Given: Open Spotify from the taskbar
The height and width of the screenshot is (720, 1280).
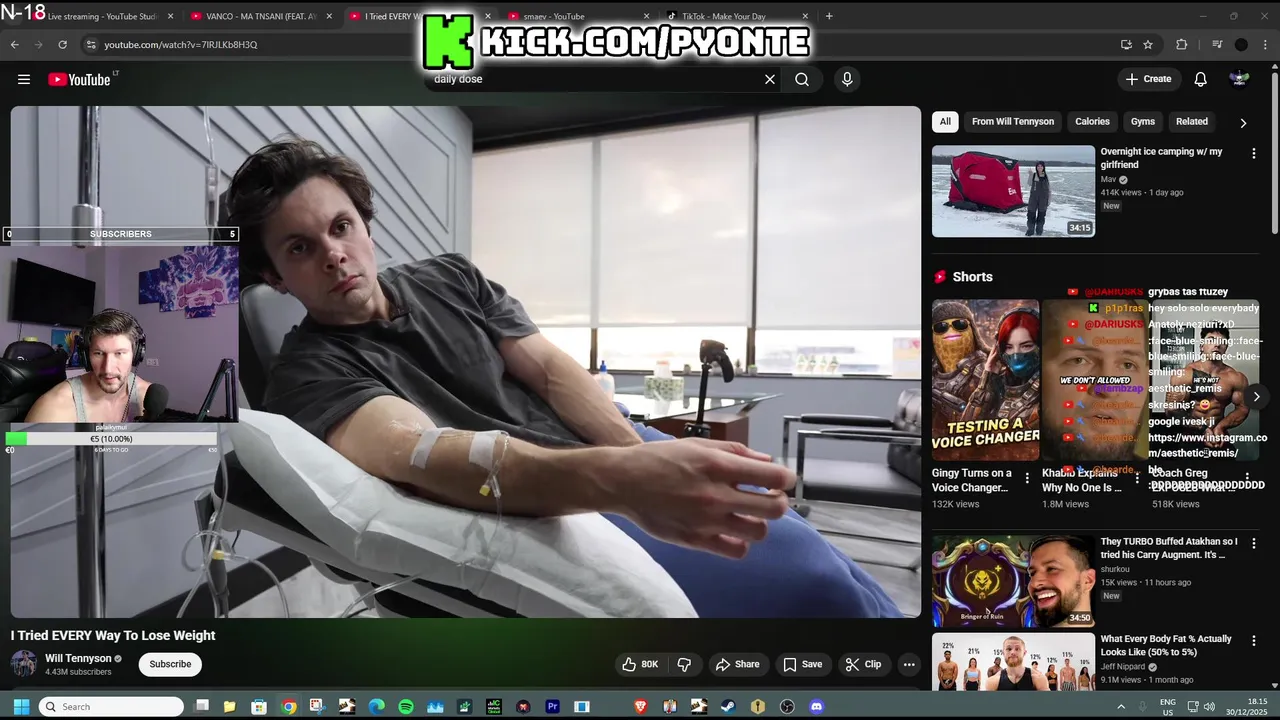Looking at the screenshot, I should click(406, 706).
